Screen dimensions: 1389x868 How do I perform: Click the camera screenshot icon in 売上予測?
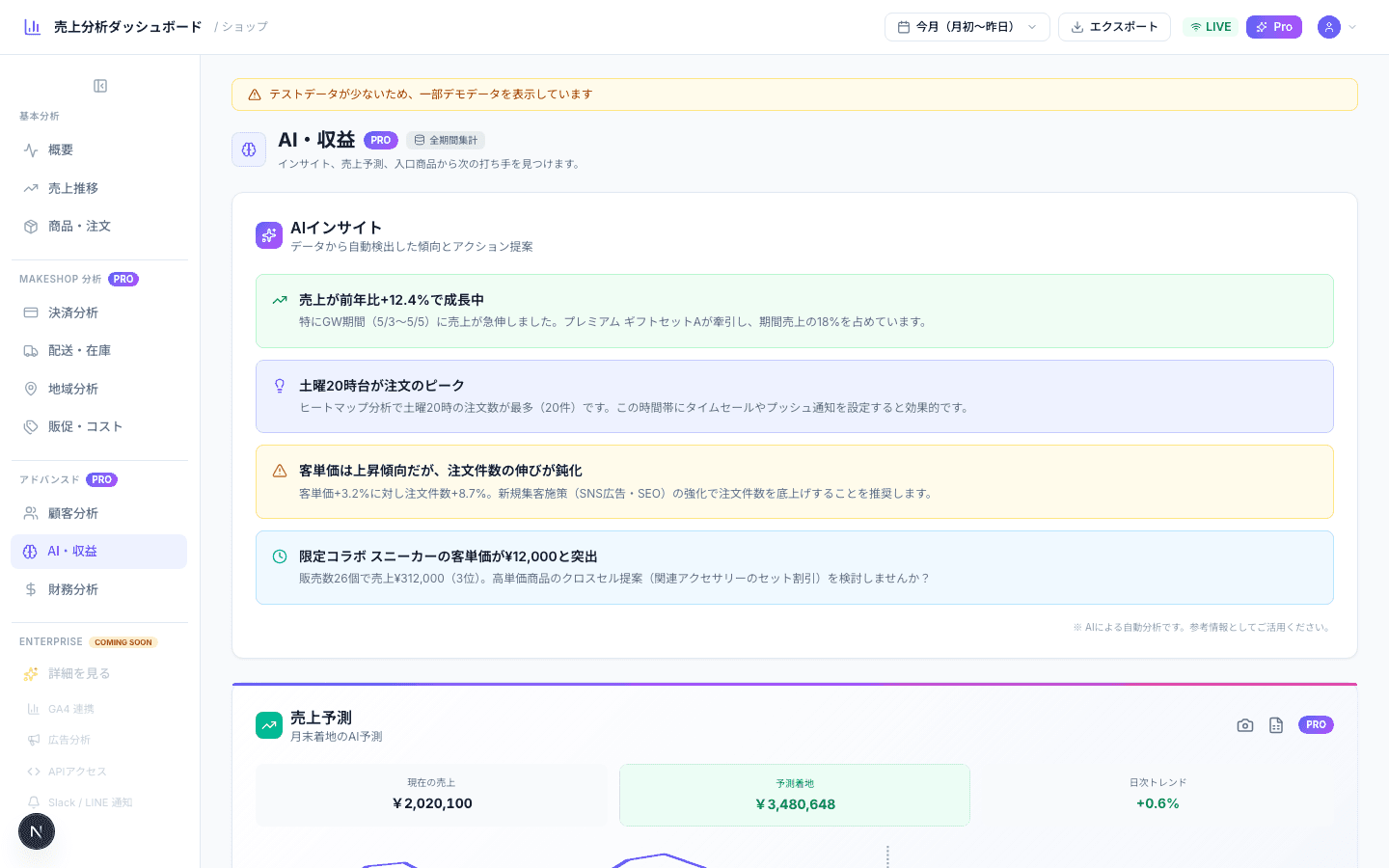tap(1245, 725)
